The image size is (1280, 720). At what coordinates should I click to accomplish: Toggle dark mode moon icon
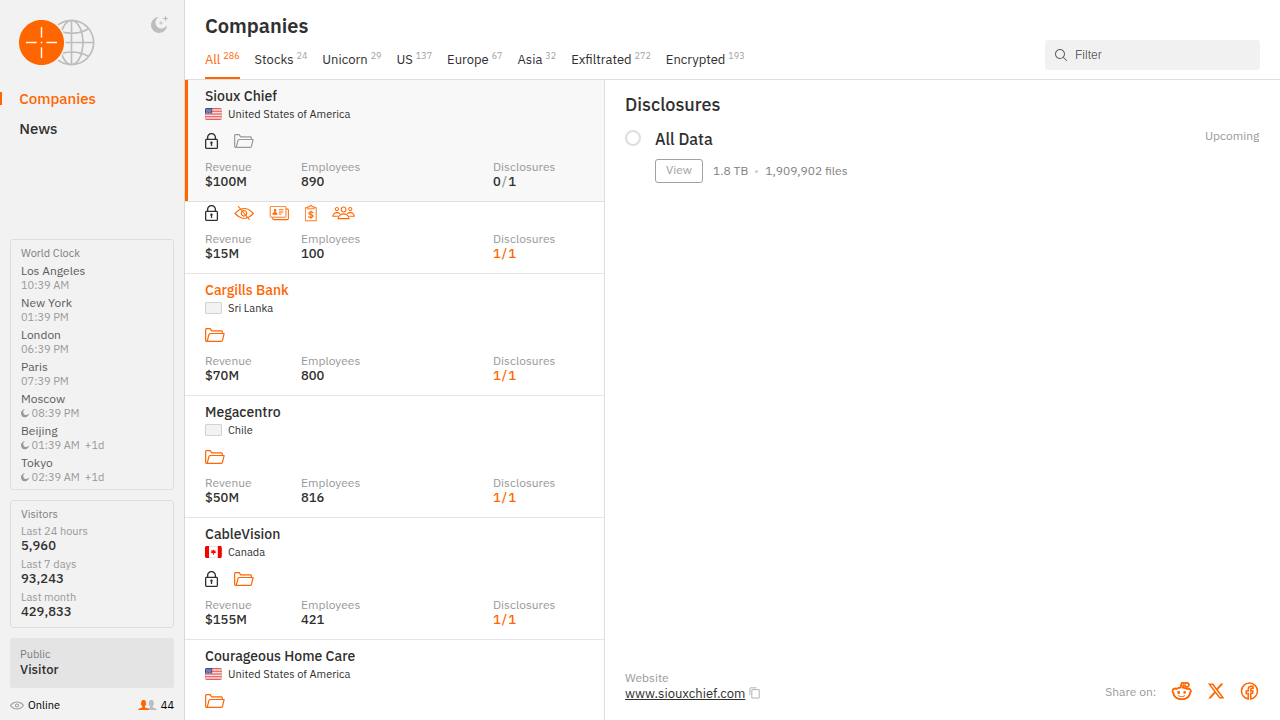tap(159, 25)
